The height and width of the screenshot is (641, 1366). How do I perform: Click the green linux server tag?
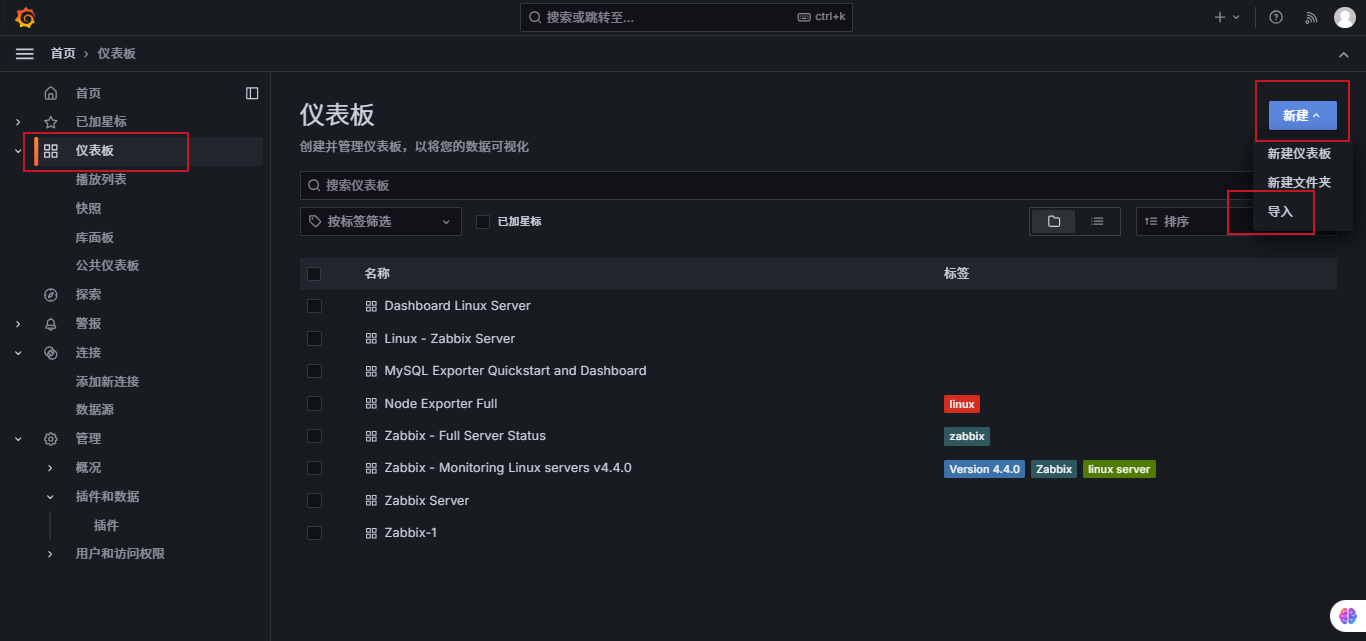pos(1119,469)
